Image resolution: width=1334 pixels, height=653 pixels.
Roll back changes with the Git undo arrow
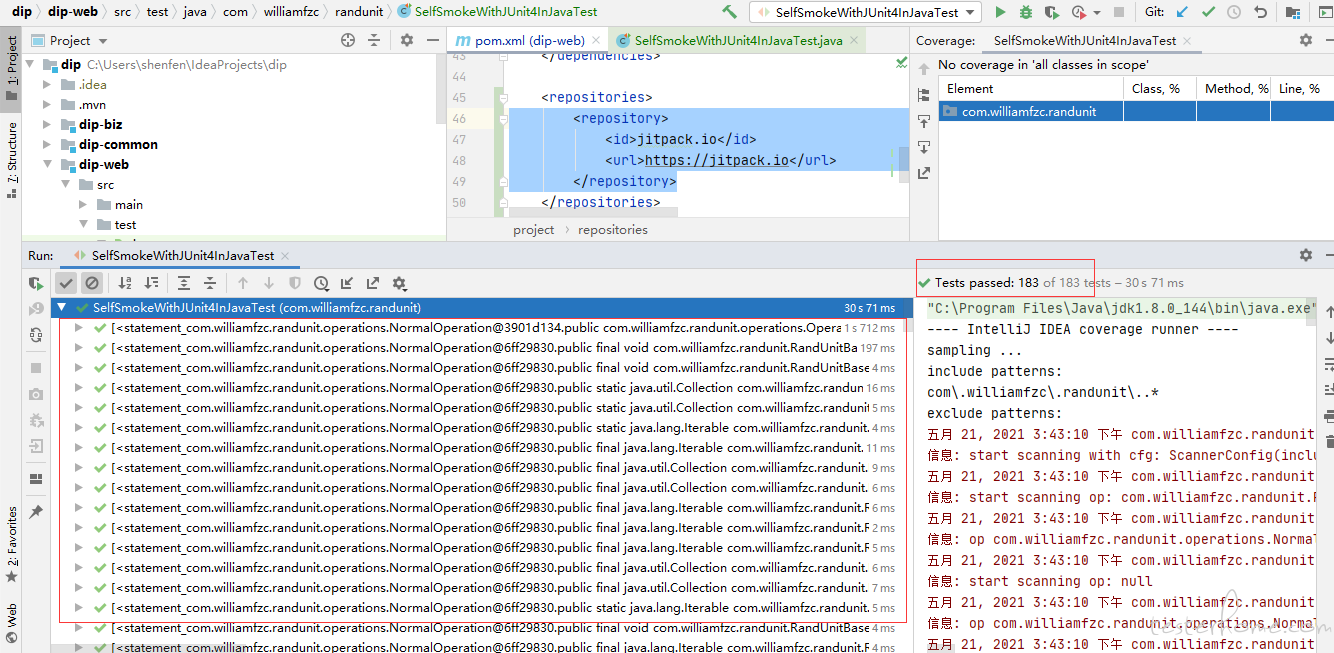click(x=1260, y=12)
